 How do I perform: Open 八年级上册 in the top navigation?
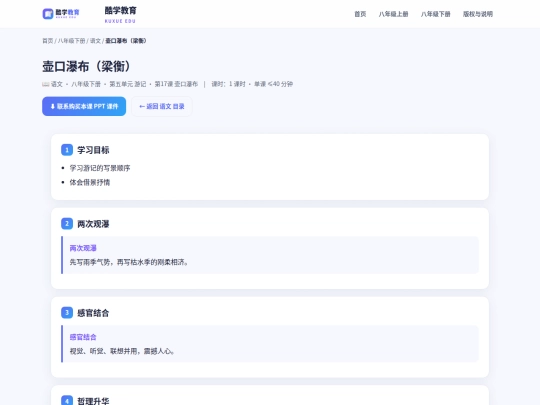(x=393, y=14)
